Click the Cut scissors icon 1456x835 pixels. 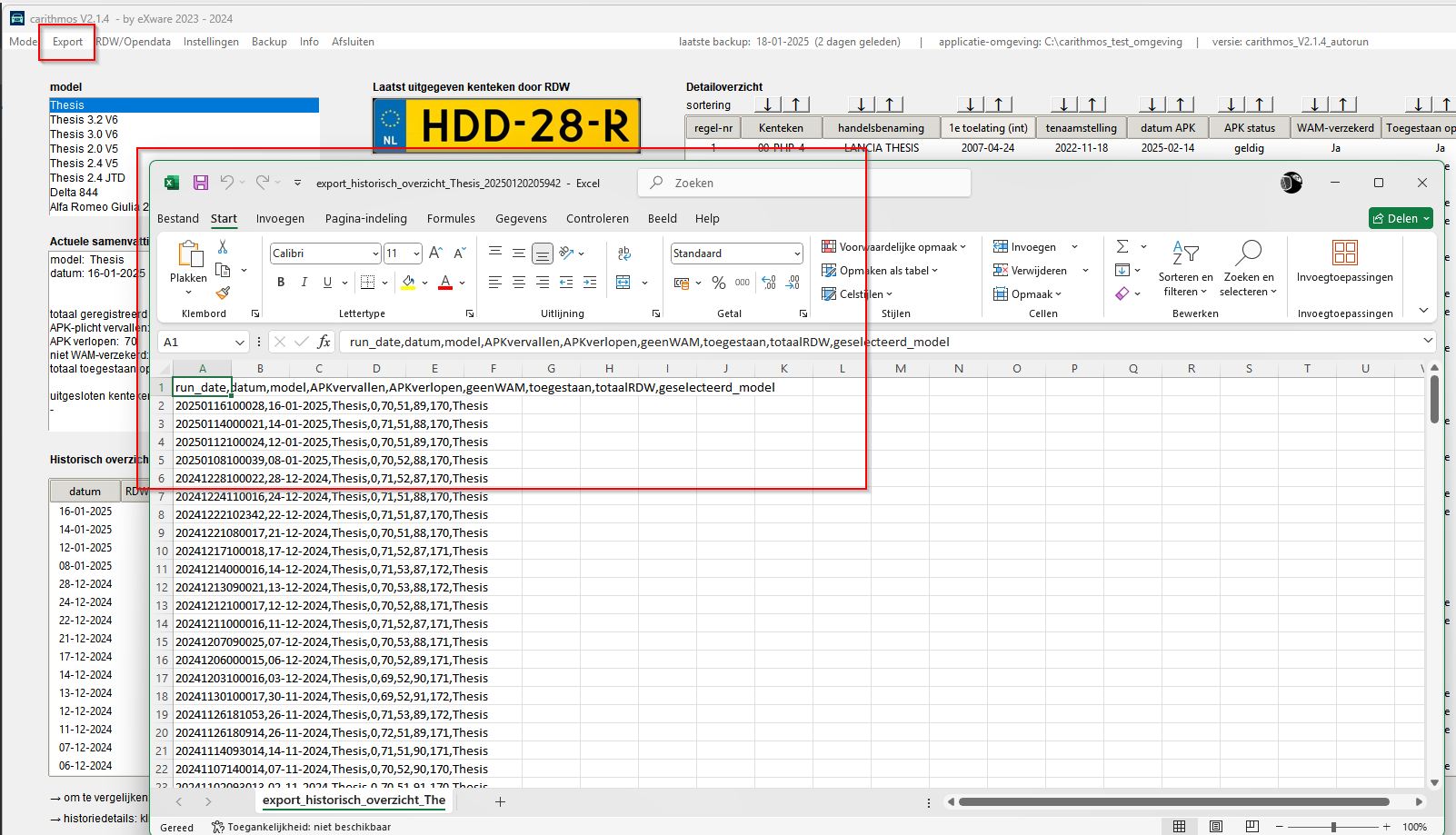pos(223,247)
